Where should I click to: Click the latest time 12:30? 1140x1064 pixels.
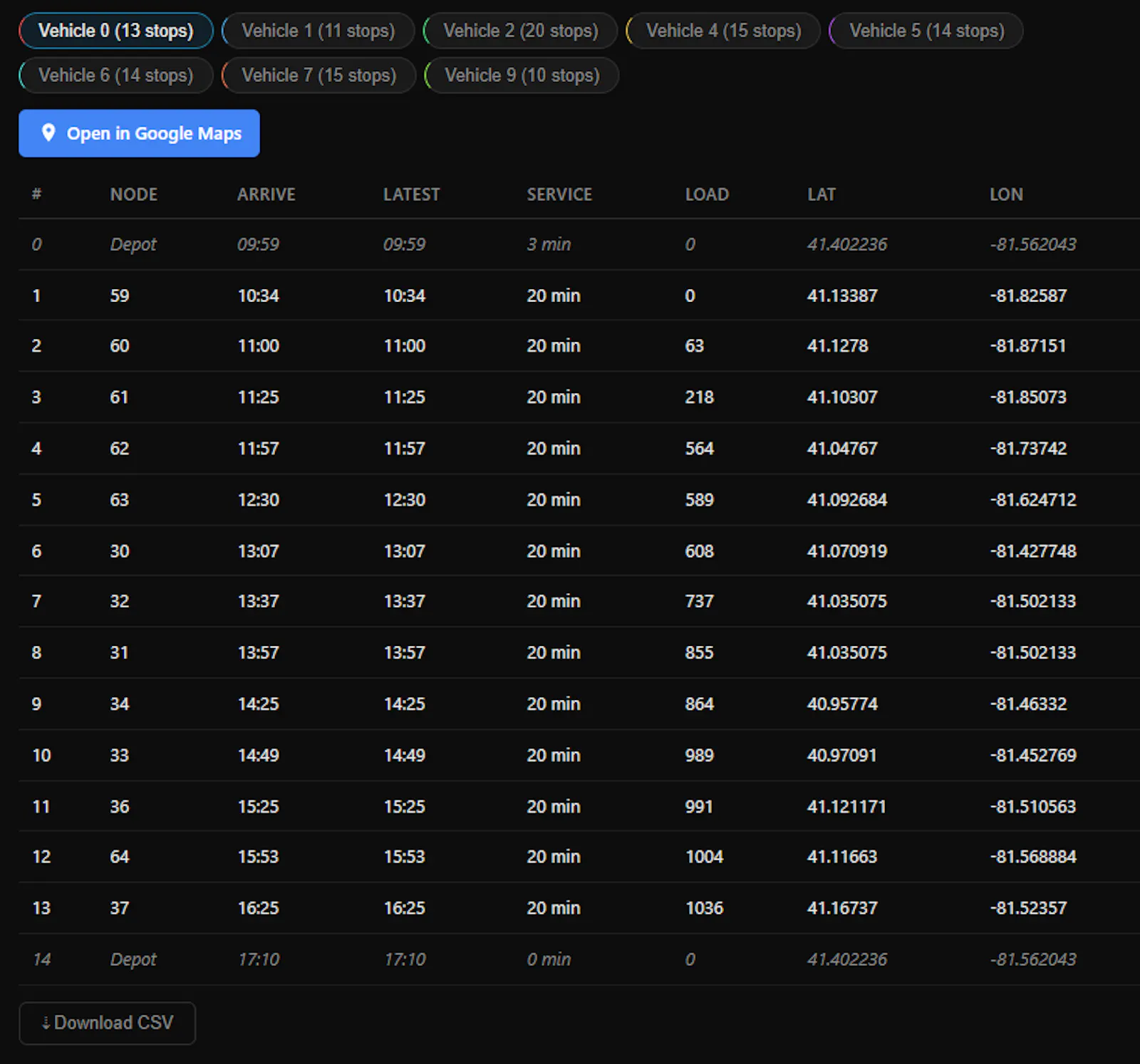(405, 500)
